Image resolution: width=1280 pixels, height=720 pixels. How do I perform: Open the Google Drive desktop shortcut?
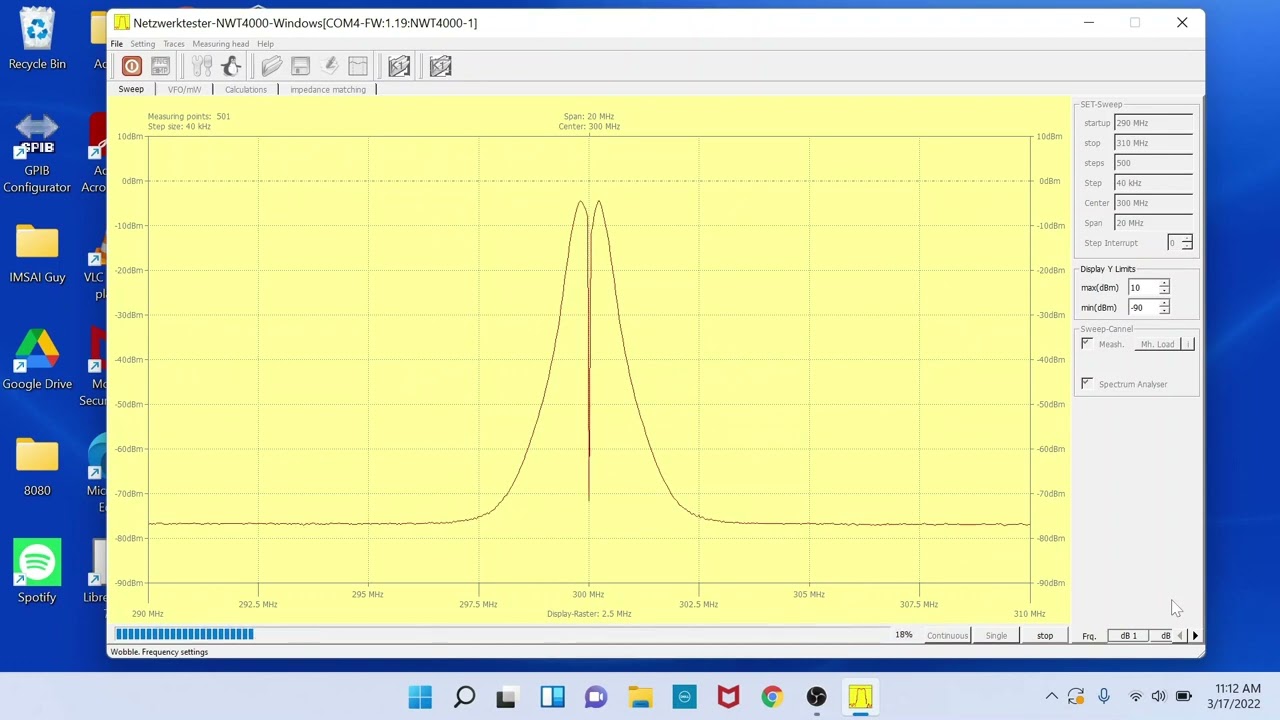coord(37,360)
